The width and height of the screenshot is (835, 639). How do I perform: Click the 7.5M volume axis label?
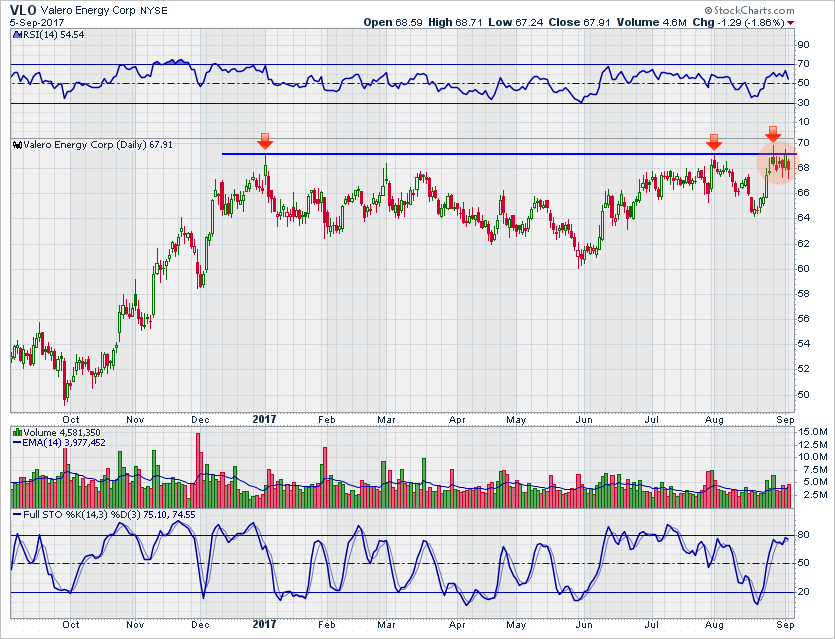click(x=815, y=470)
